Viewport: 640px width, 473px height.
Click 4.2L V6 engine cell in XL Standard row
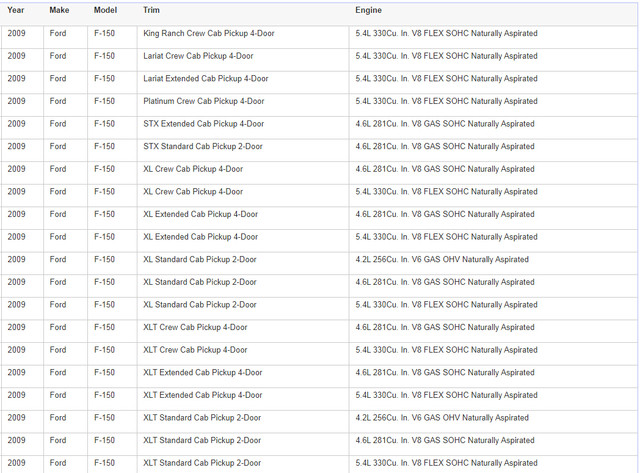coord(442,259)
